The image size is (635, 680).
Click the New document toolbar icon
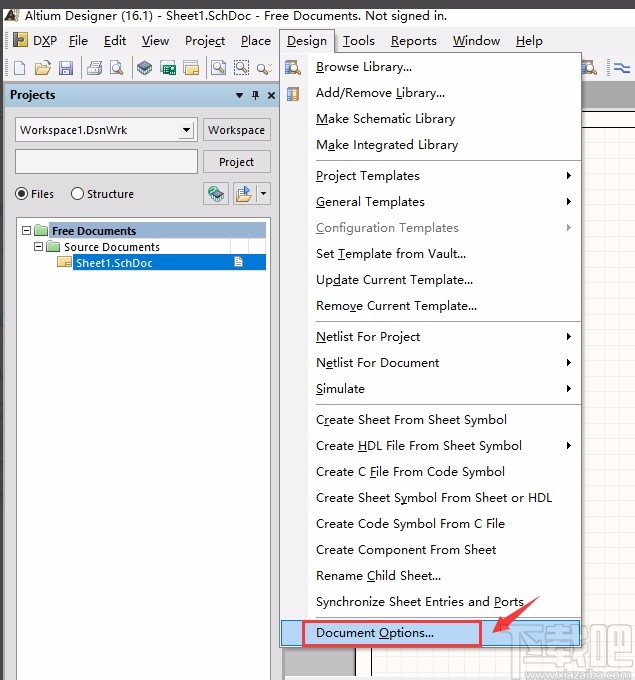pyautogui.click(x=18, y=68)
